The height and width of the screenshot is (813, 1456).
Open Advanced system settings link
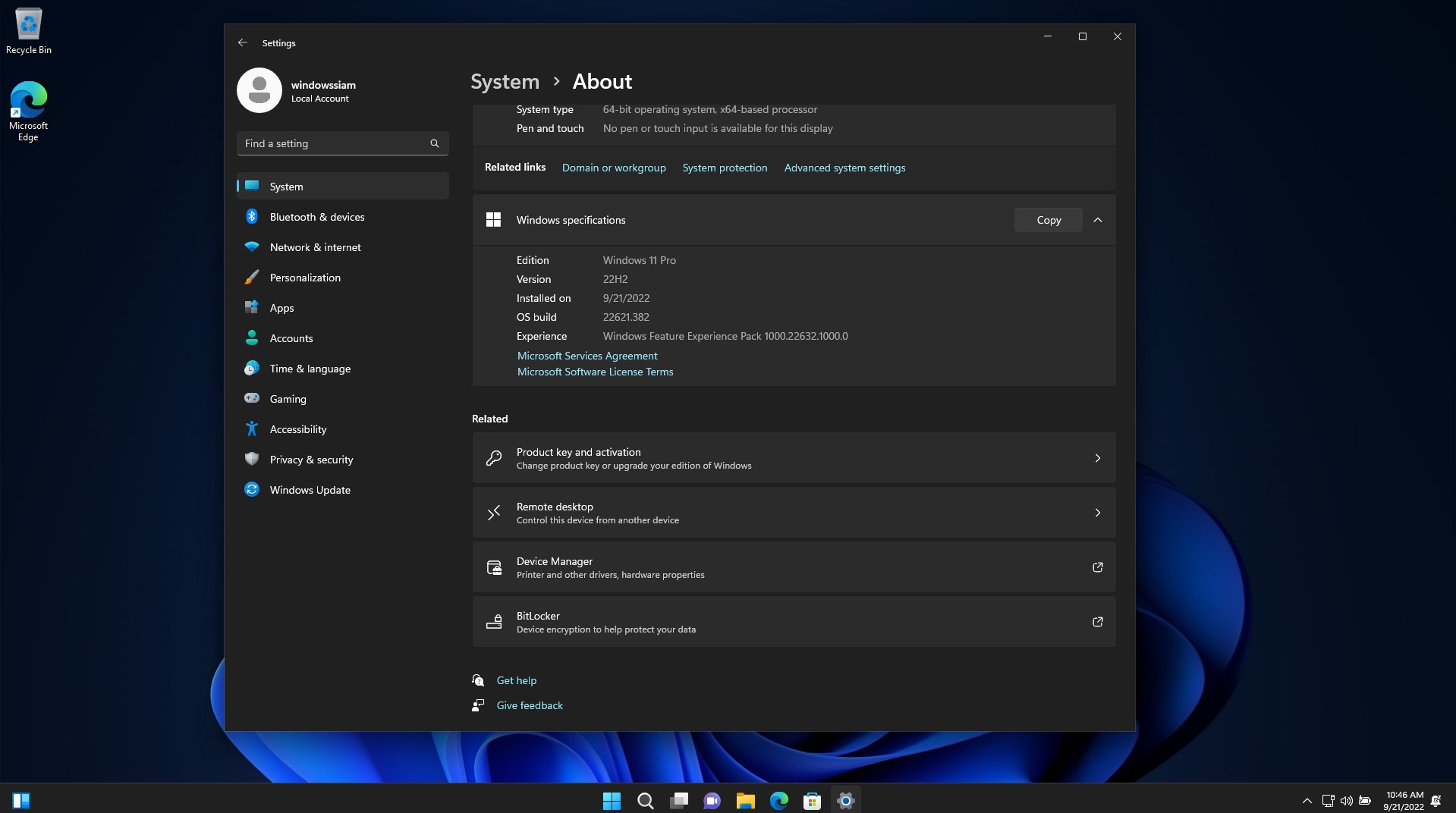point(844,168)
